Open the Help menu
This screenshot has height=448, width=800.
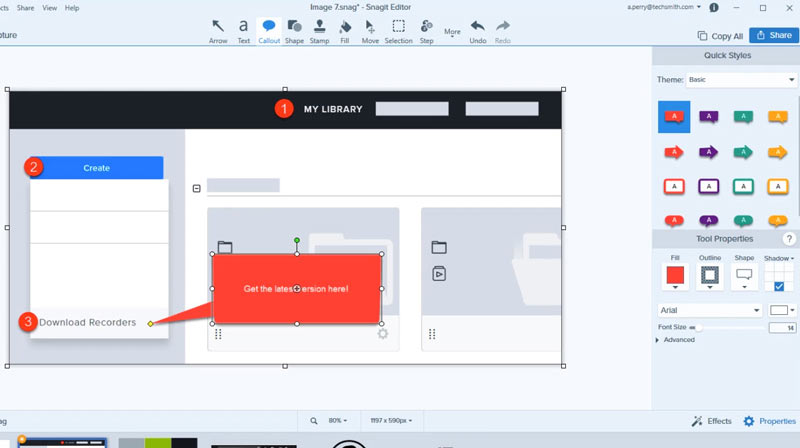(x=71, y=7)
